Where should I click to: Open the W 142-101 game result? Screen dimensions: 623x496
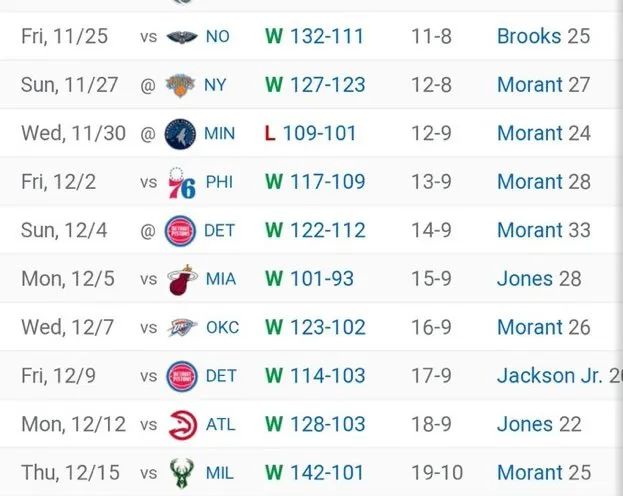(314, 473)
